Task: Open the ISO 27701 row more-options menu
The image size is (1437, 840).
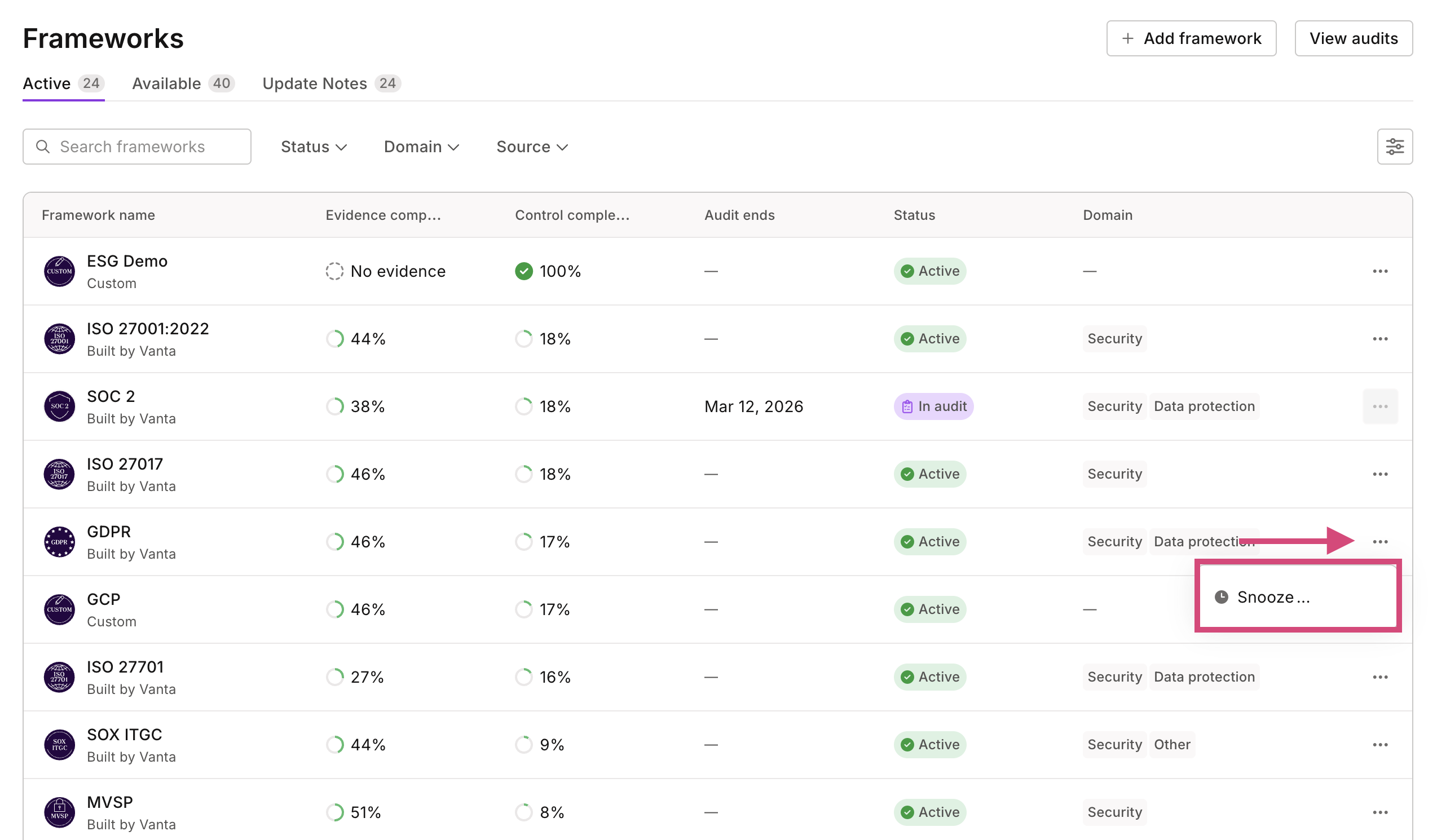Action: point(1380,677)
